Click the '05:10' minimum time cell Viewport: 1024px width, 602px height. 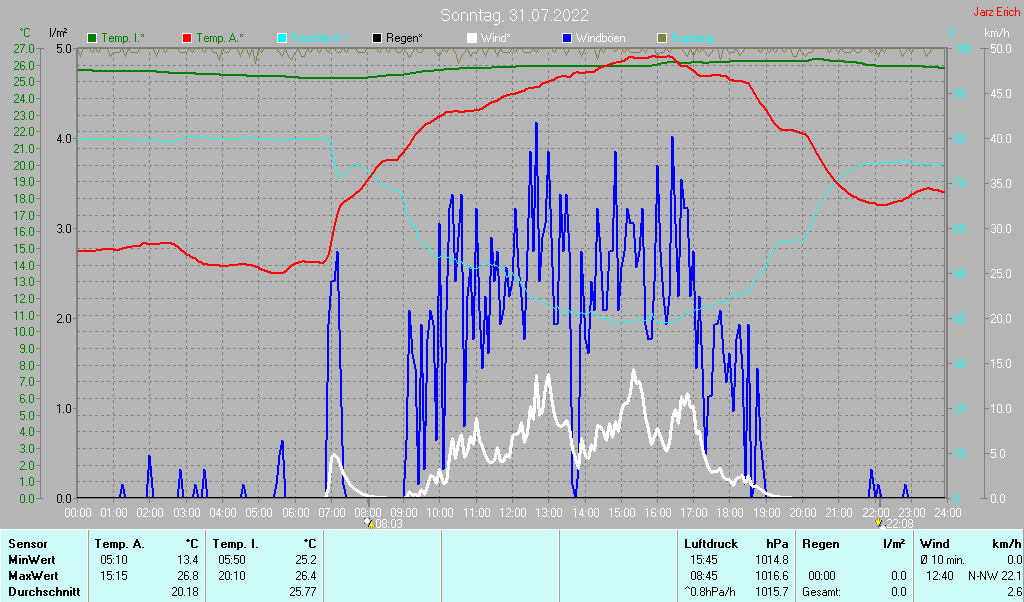[114, 560]
